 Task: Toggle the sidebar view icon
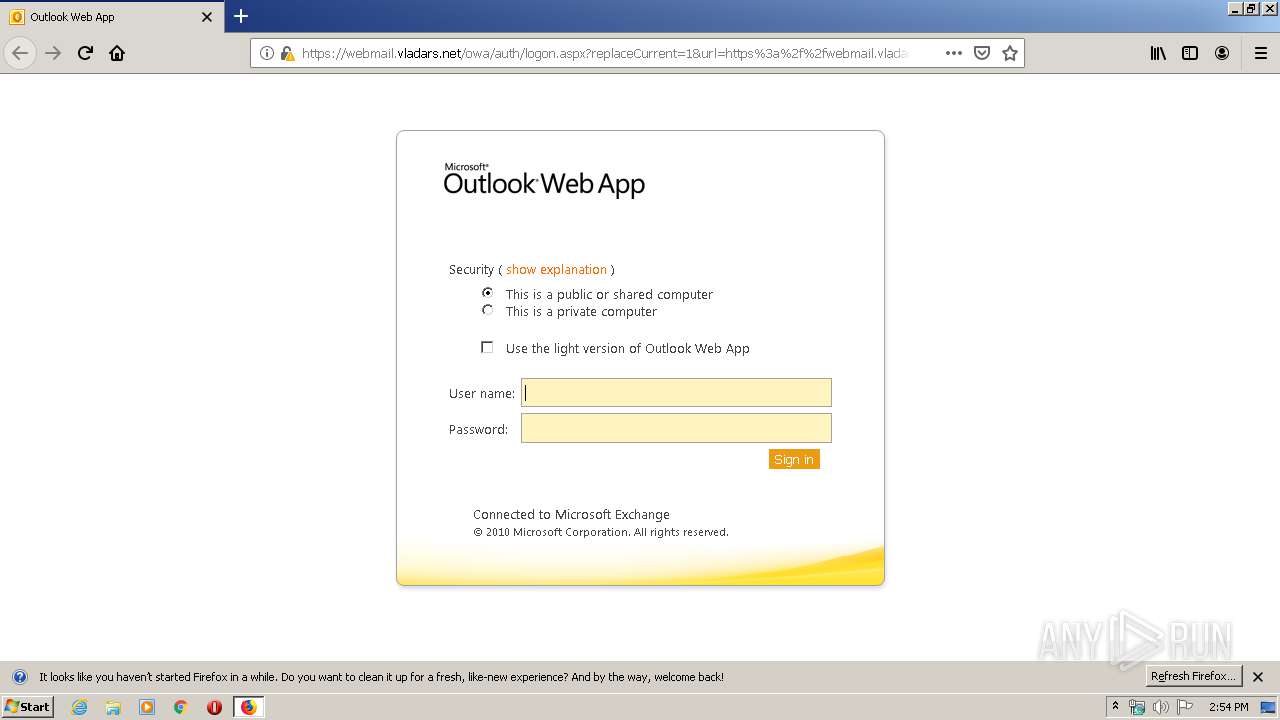click(1190, 53)
